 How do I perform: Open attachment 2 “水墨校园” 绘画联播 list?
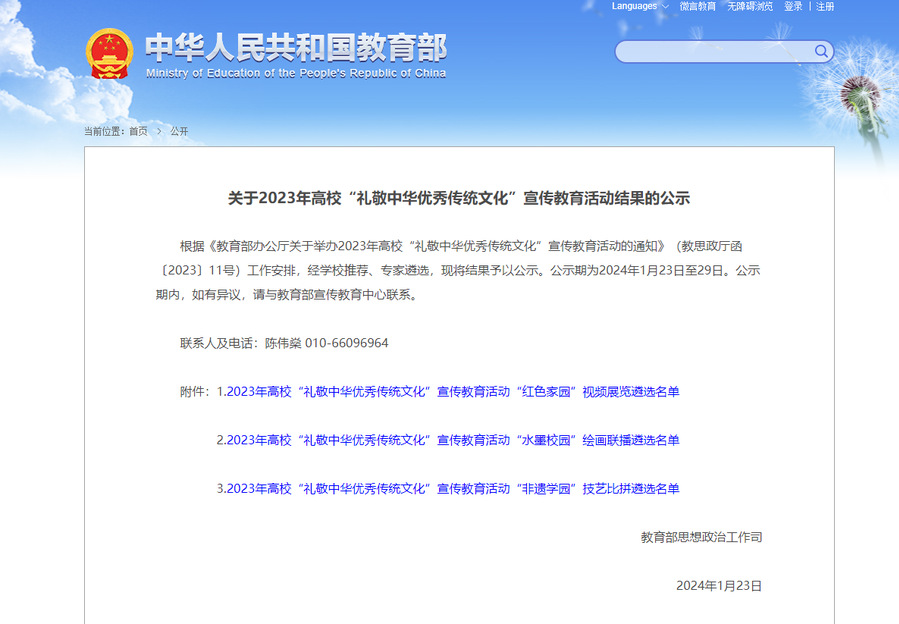tap(448, 440)
